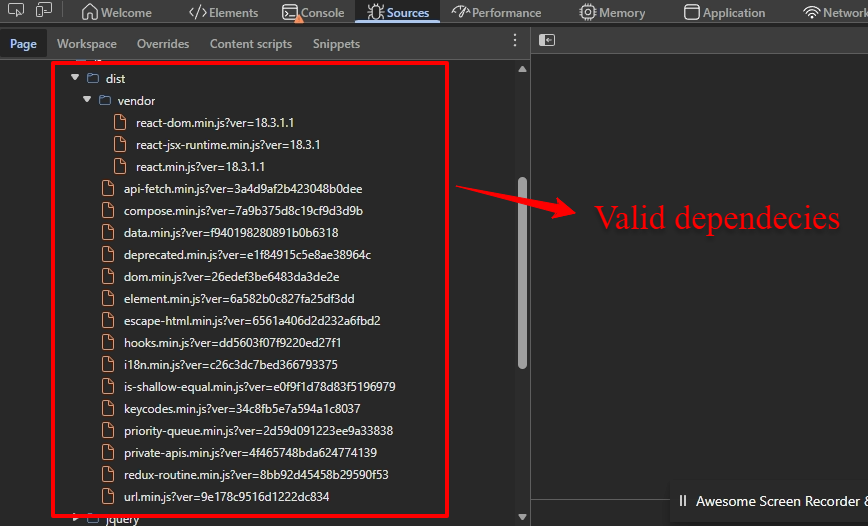Click the file tree scrollbar thumb
Viewport: 868px width, 526px height.
pyautogui.click(x=522, y=272)
